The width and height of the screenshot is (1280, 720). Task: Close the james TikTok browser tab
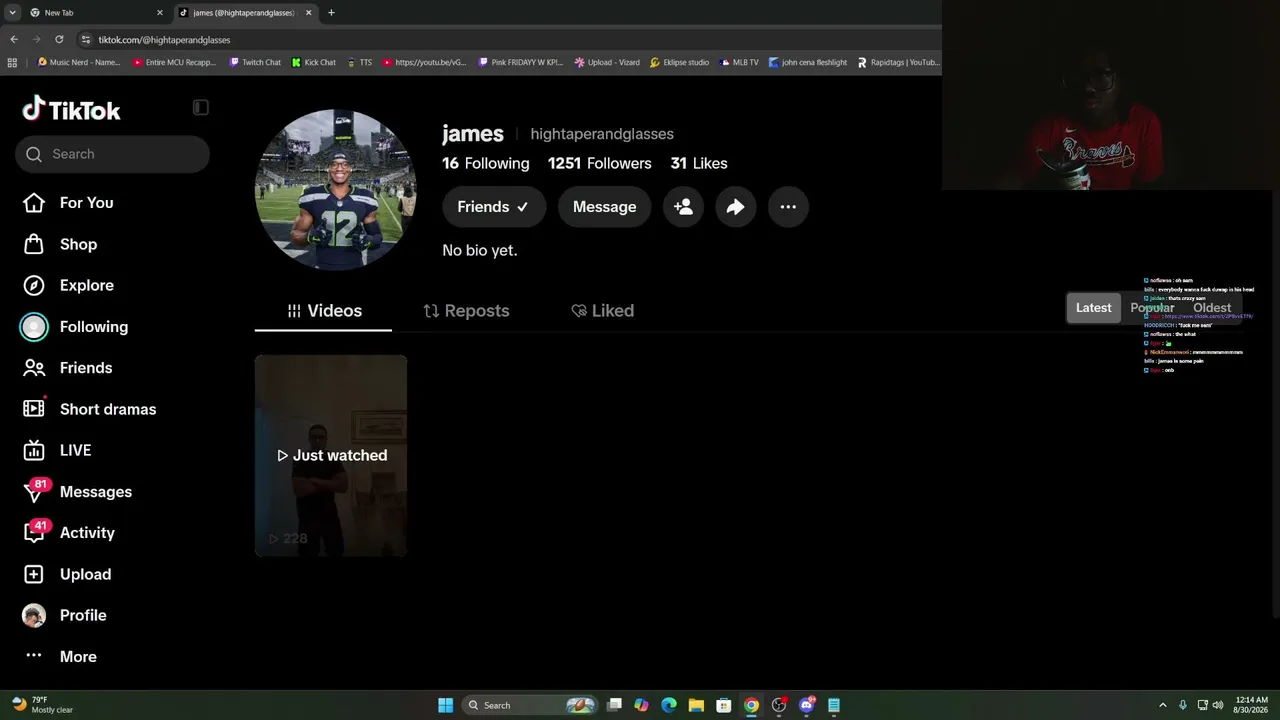pos(308,13)
